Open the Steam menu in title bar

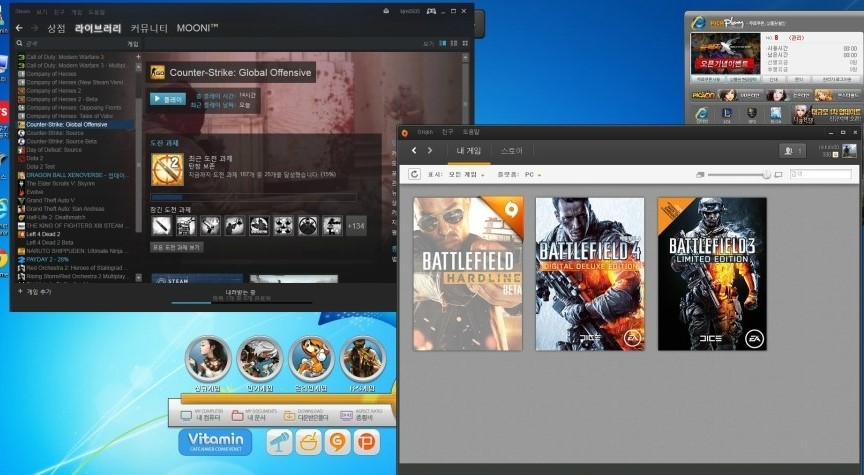click(23, 11)
